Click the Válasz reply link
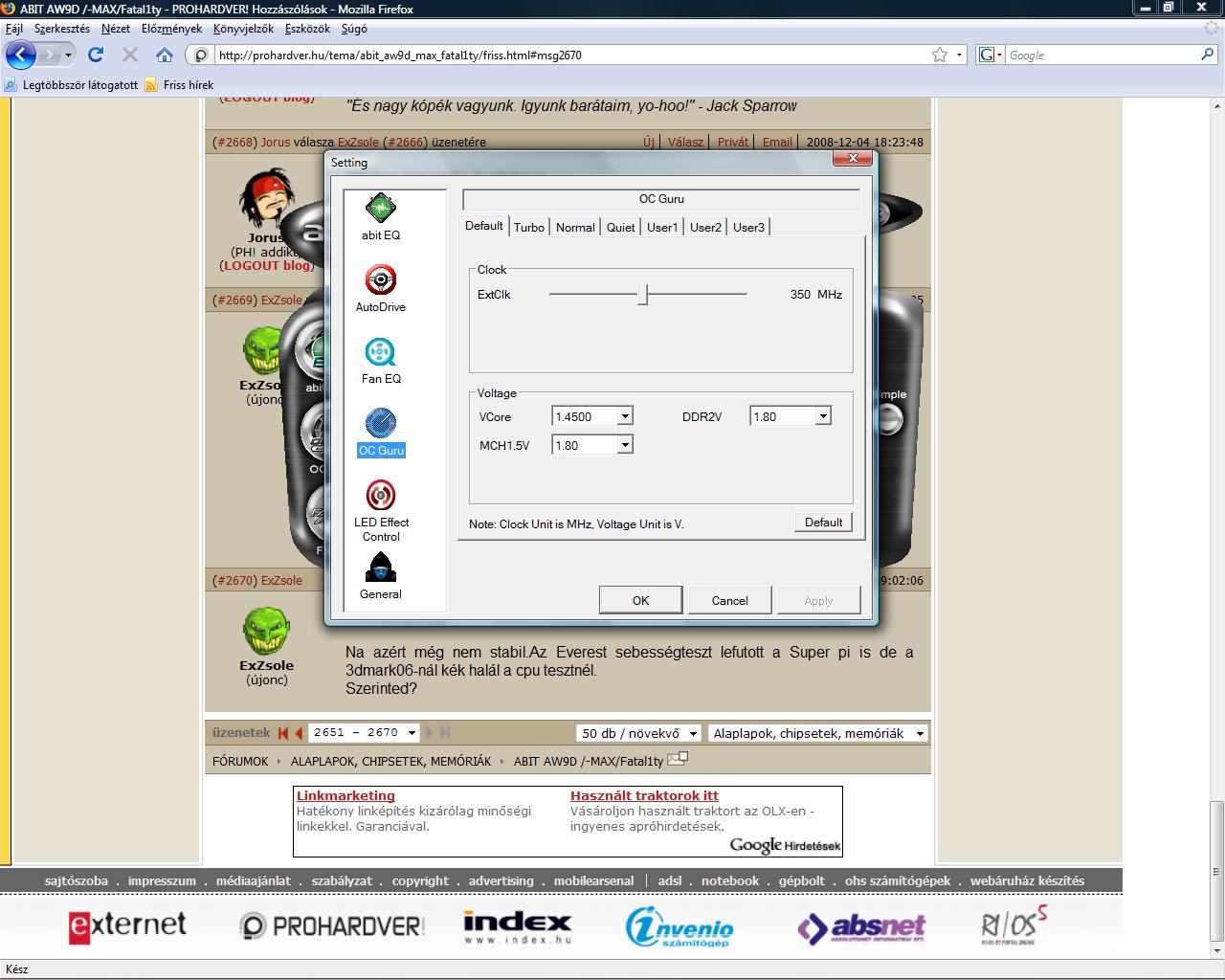Image resolution: width=1225 pixels, height=980 pixels. pyautogui.click(x=685, y=142)
